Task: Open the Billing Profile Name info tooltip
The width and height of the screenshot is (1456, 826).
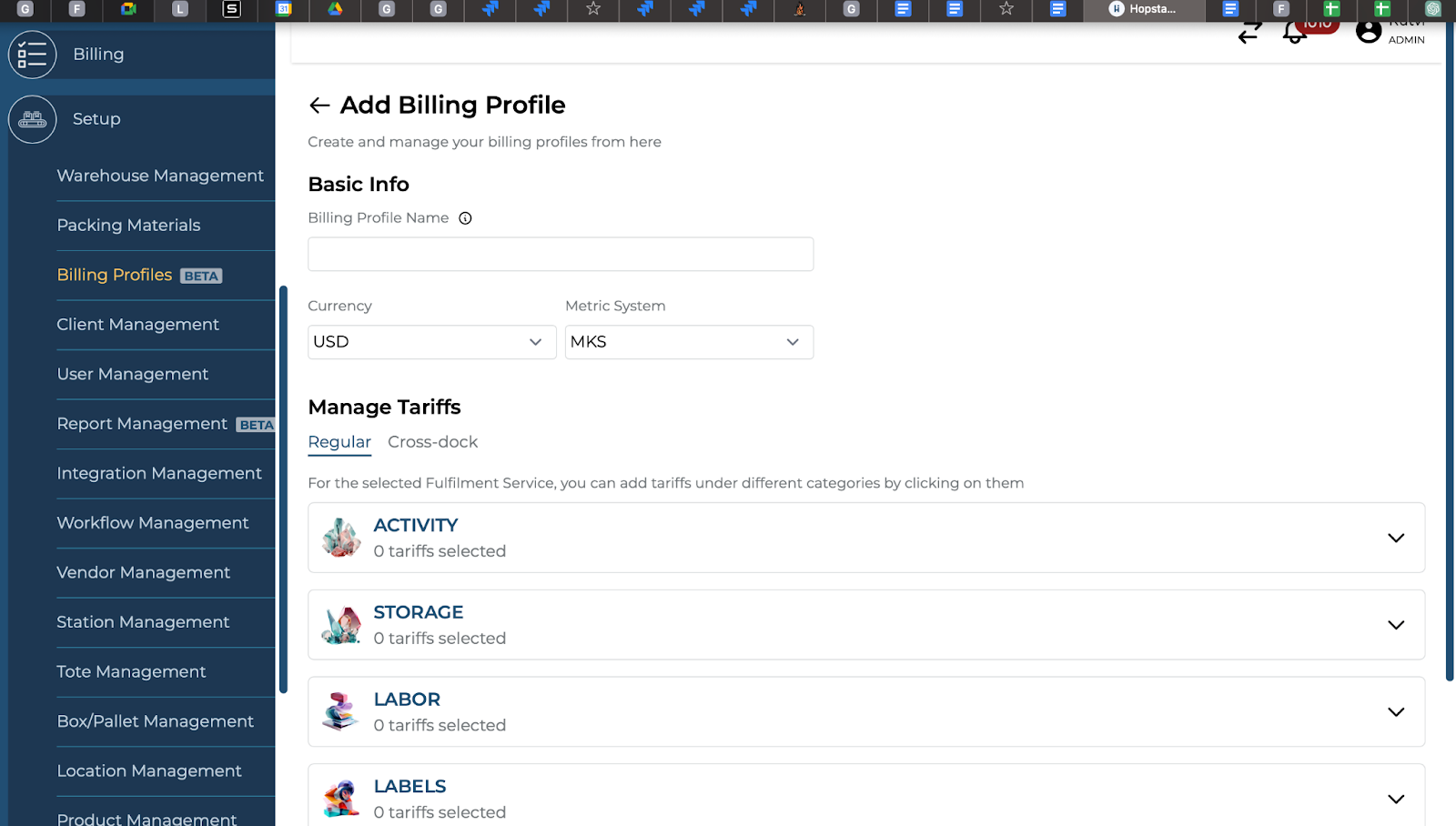Action: (x=465, y=217)
